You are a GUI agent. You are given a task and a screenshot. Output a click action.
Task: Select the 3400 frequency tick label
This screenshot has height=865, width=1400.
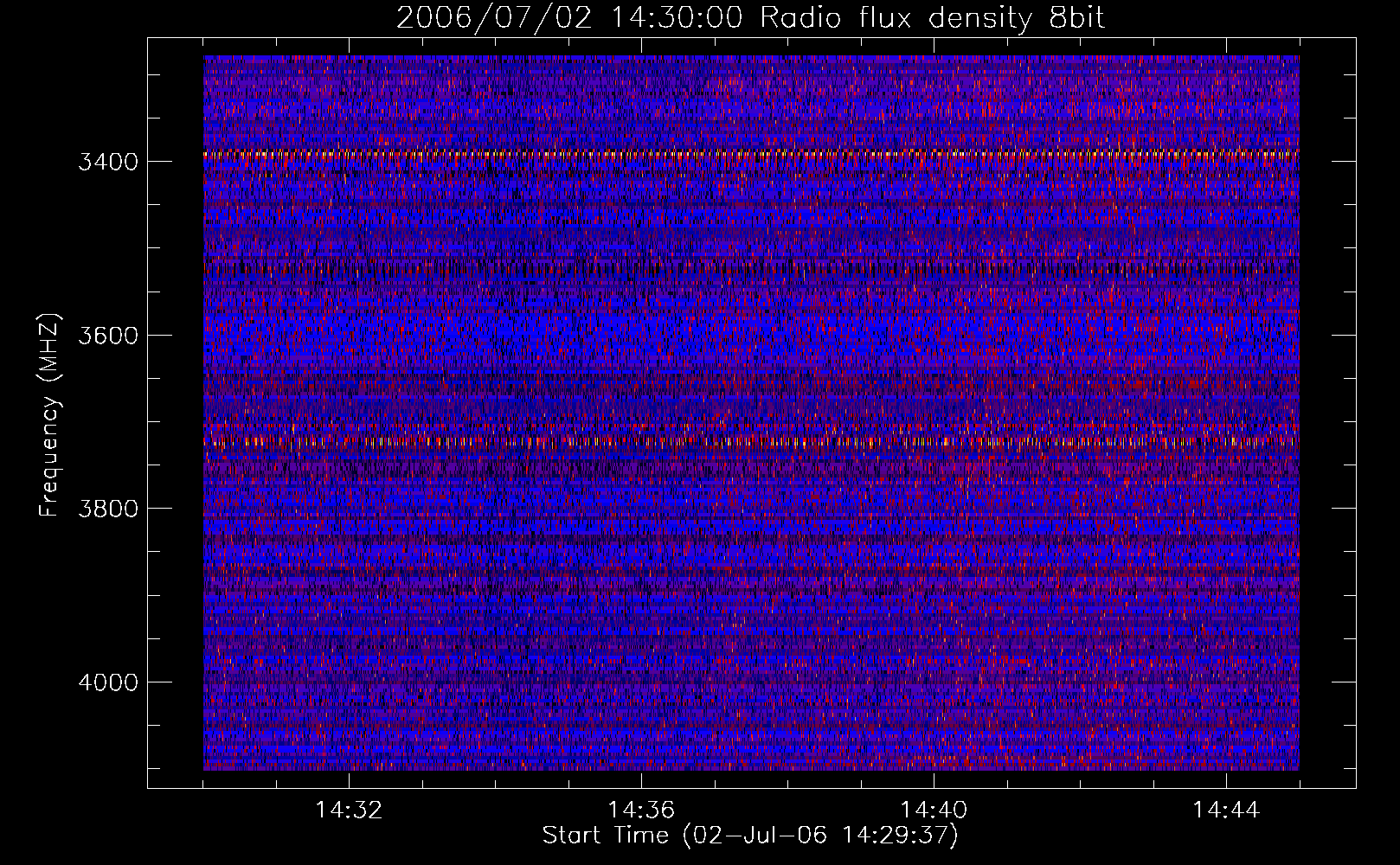pyautogui.click(x=108, y=162)
